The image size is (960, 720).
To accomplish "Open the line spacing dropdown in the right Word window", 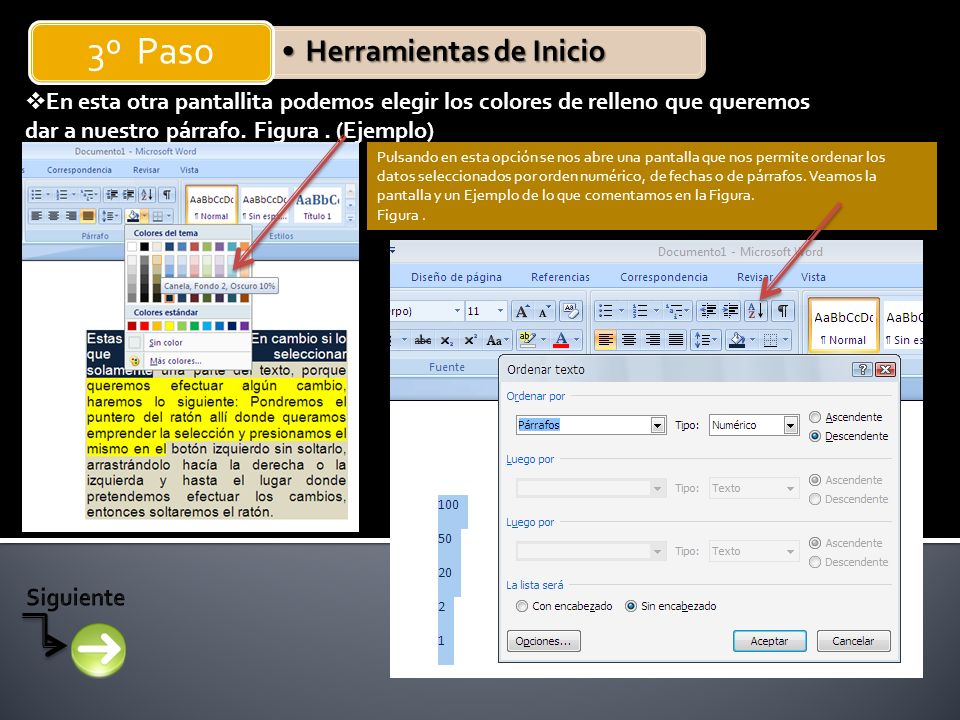I will [707, 339].
